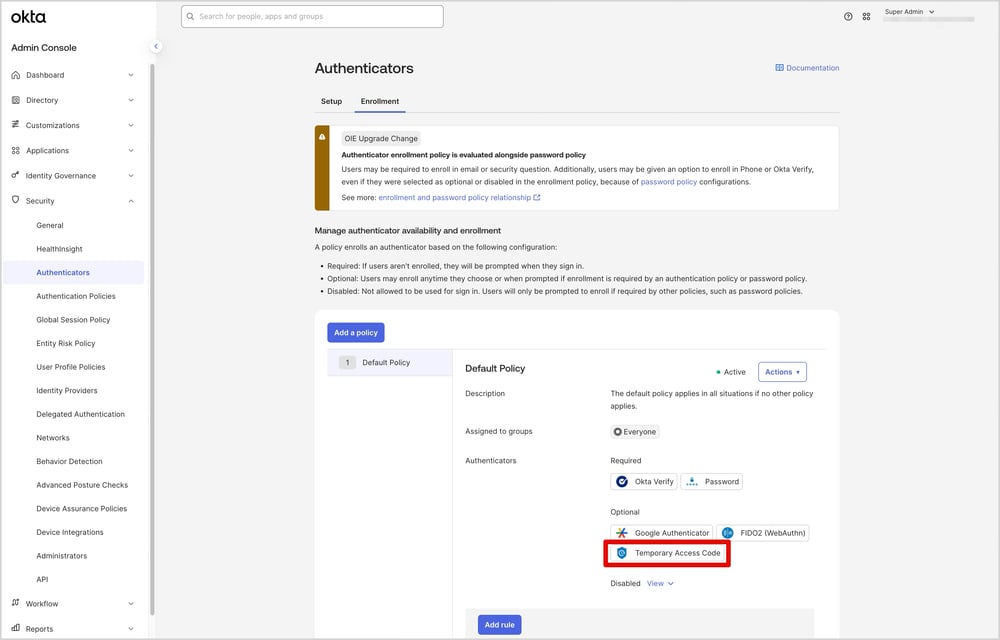The height and width of the screenshot is (640, 1000).
Task: Click the sidebar vertical scrollbar
Action: 152,338
